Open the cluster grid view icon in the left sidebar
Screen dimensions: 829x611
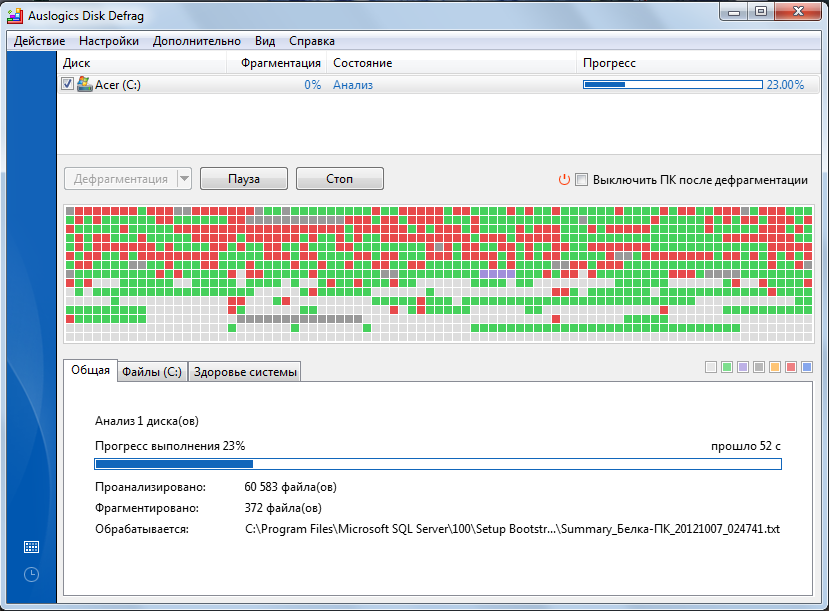[31, 547]
